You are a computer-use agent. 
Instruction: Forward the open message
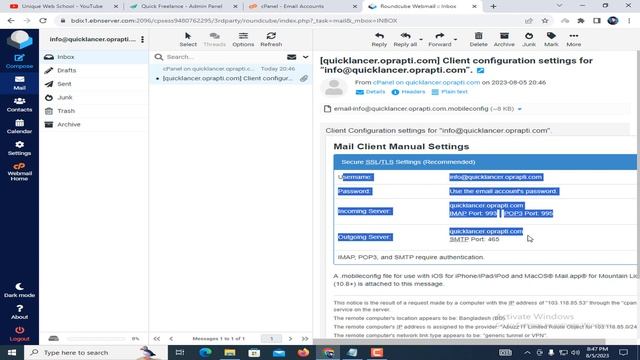pos(440,40)
